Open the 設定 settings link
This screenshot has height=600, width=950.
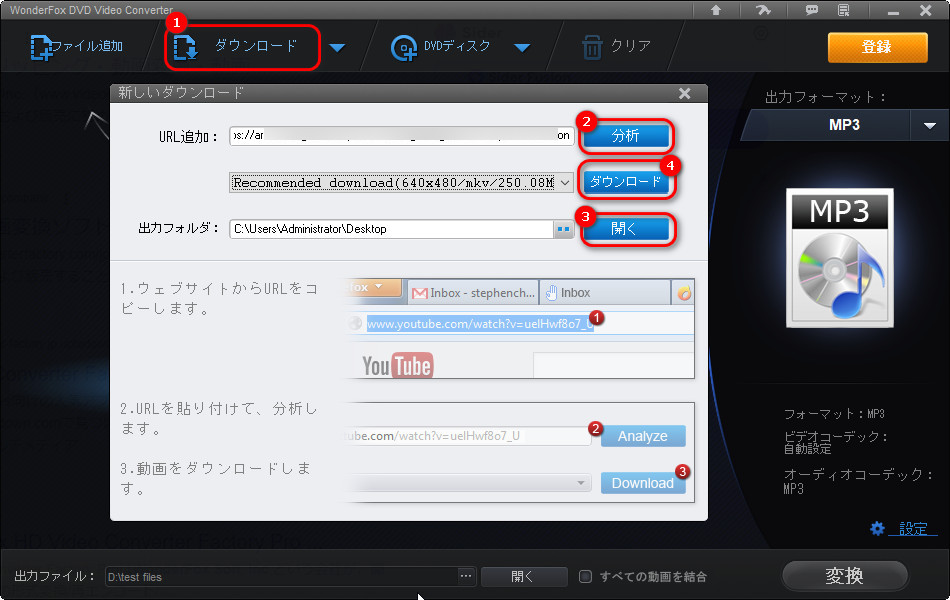point(911,528)
